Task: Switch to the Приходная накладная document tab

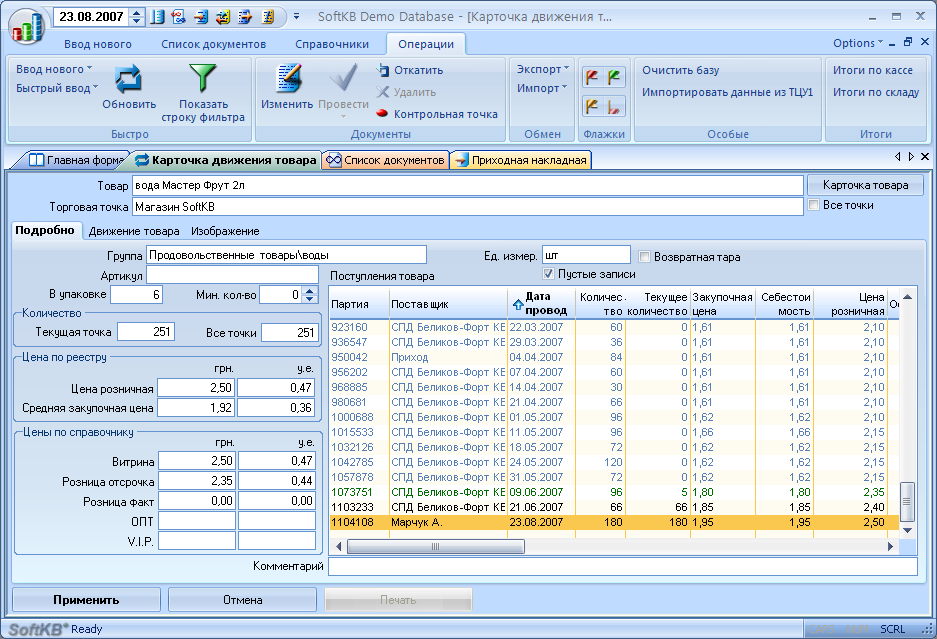Action: tap(521, 160)
